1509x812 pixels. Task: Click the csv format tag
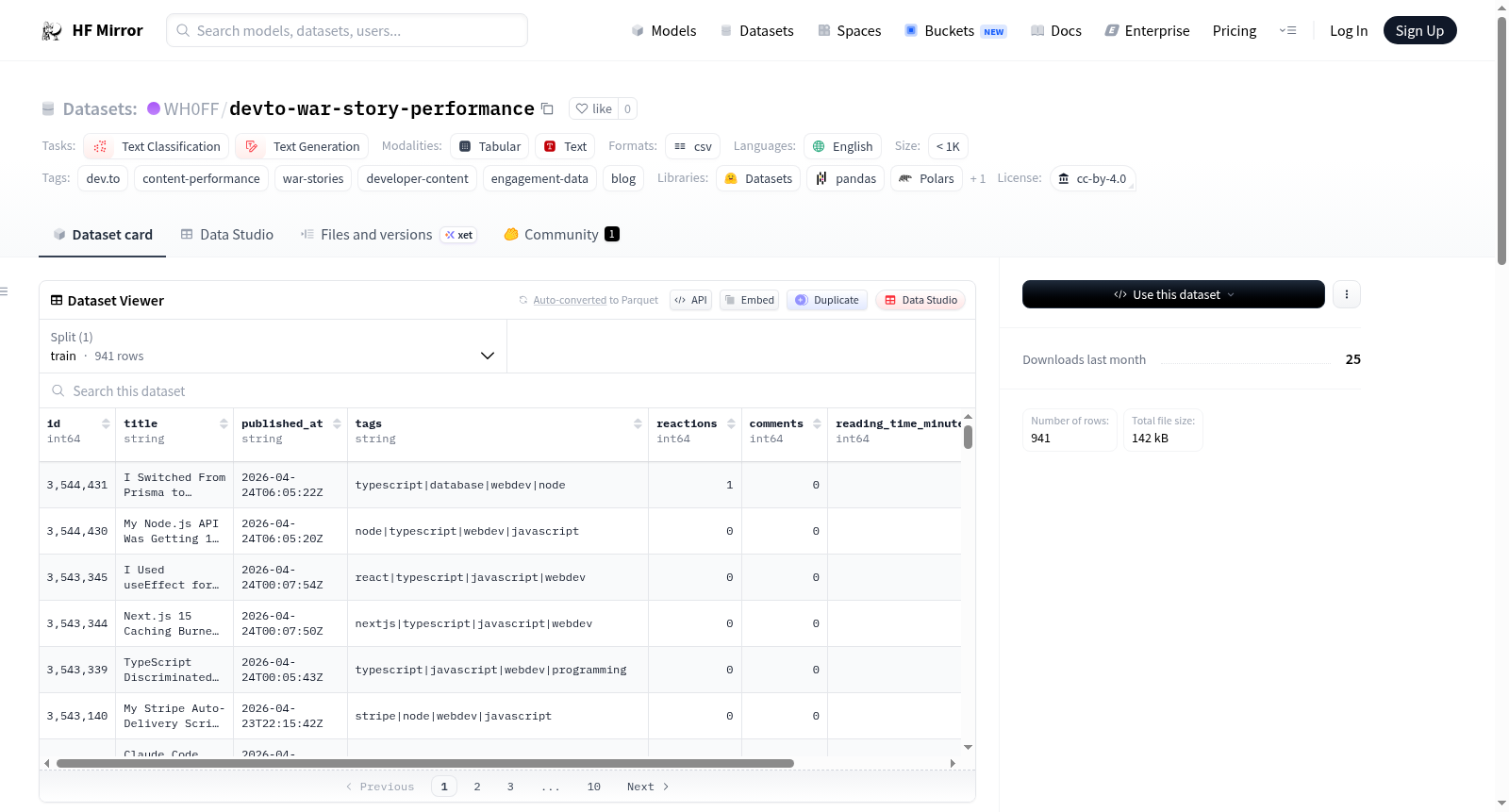(x=693, y=146)
